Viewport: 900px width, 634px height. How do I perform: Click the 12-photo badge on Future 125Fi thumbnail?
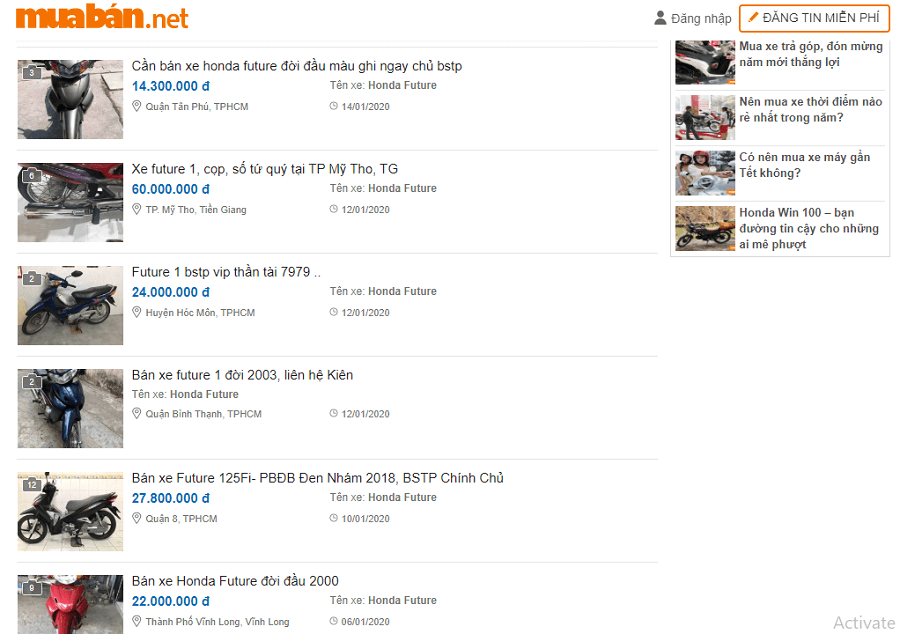point(32,484)
